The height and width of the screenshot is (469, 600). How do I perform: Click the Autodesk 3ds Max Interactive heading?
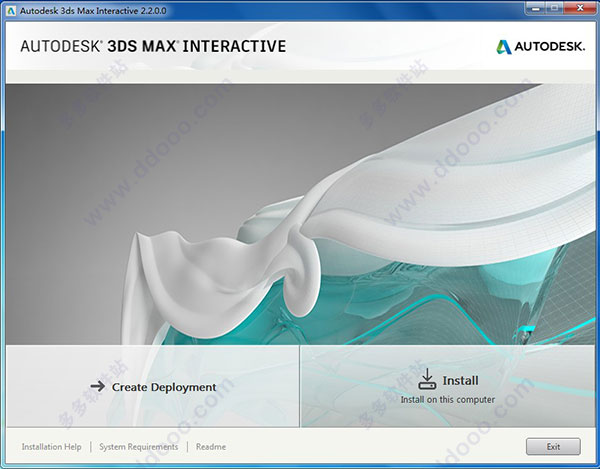153,46
